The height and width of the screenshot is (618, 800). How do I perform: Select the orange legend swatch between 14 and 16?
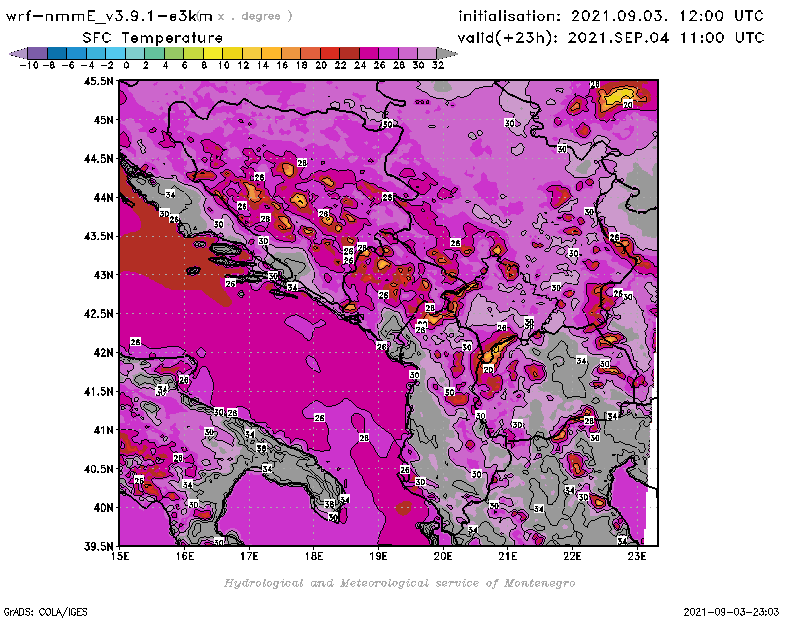[x=271, y=53]
